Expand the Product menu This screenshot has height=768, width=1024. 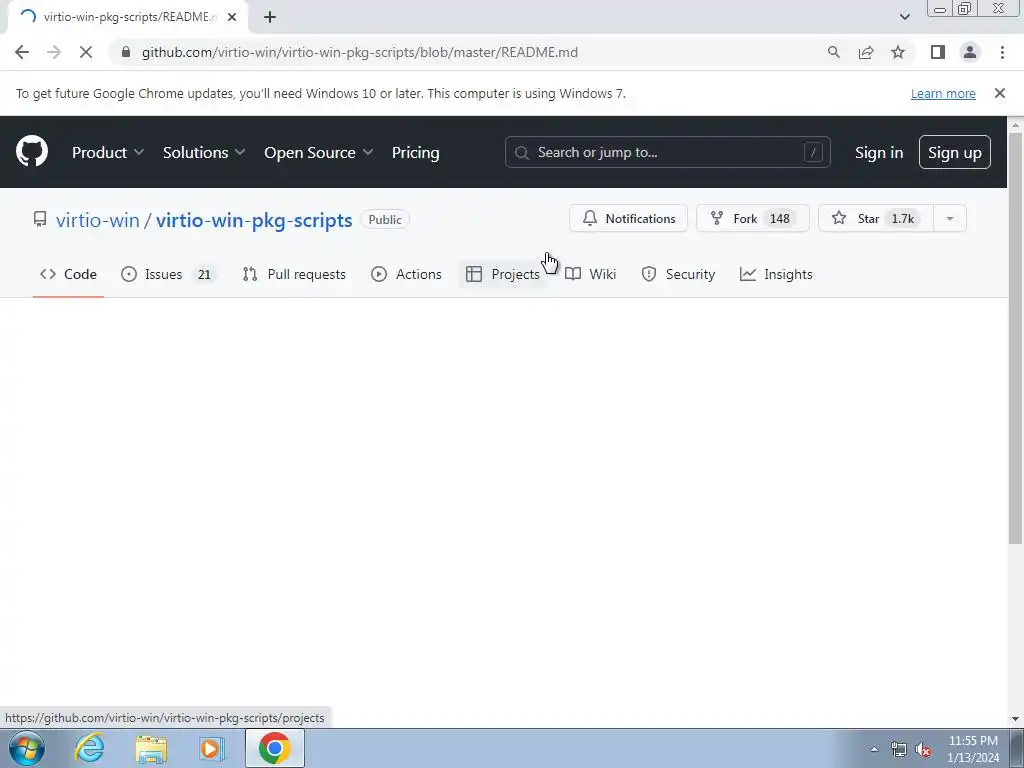[108, 152]
